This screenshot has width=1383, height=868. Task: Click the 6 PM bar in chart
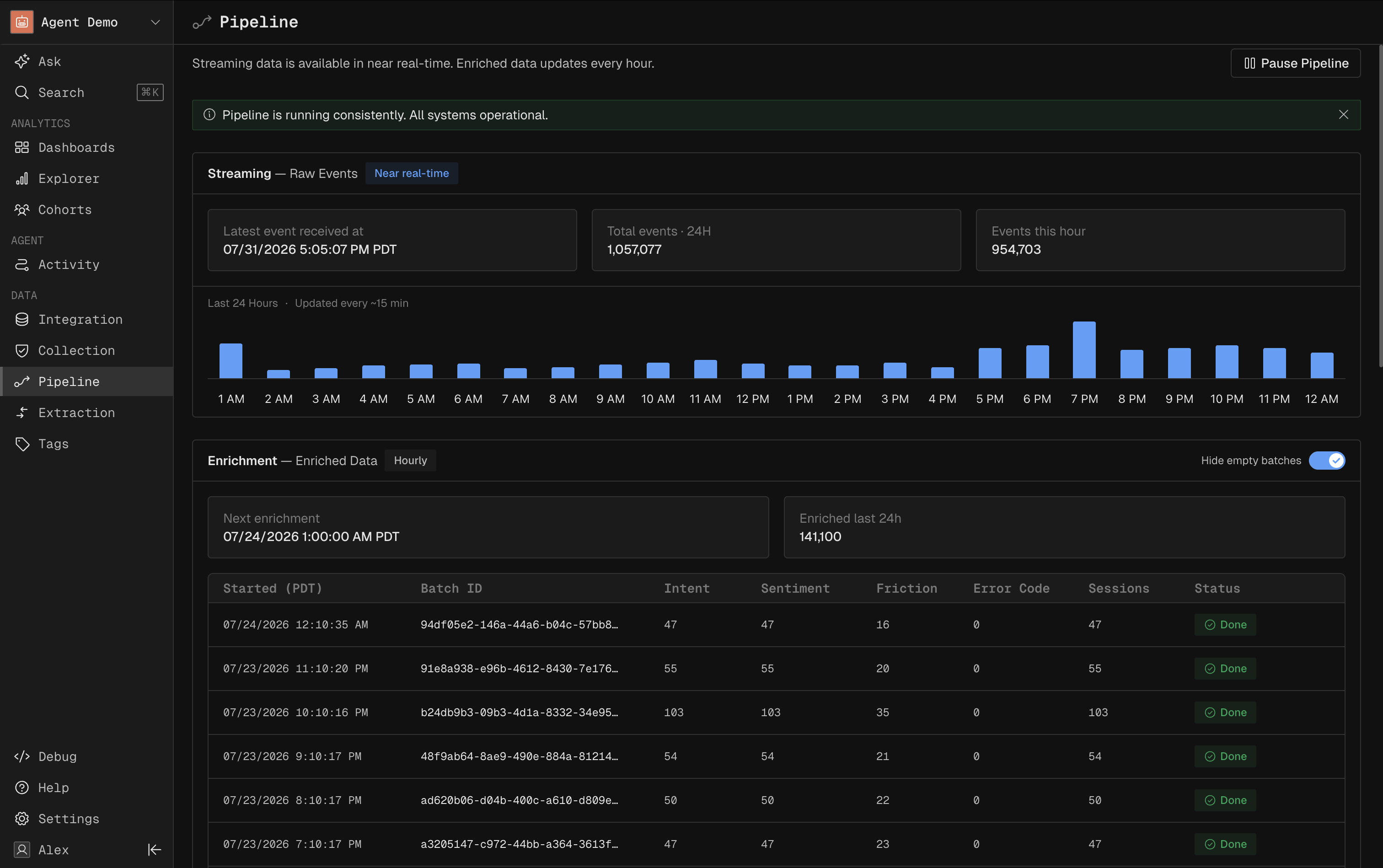(1037, 362)
